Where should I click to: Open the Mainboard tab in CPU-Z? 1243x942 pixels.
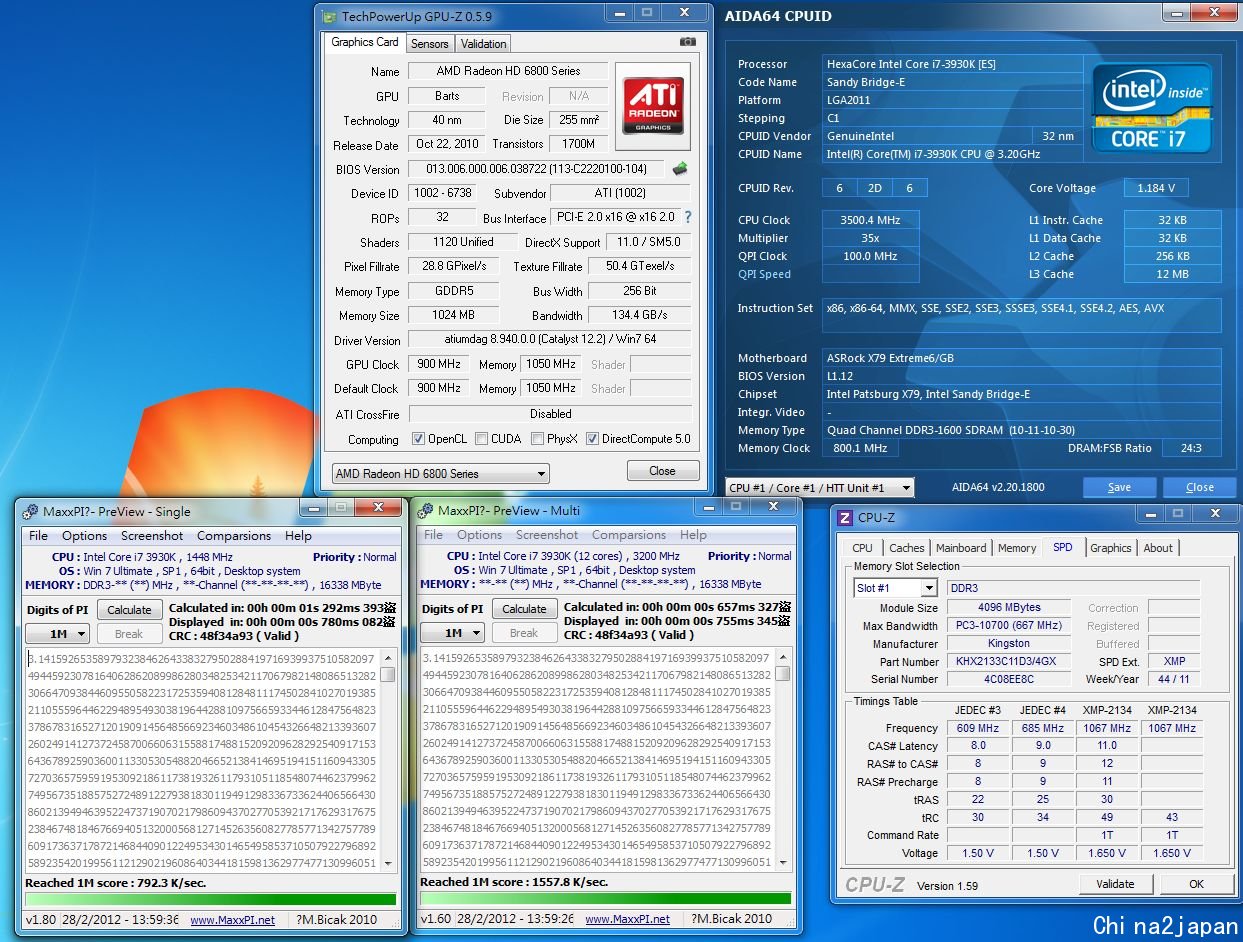tap(961, 548)
